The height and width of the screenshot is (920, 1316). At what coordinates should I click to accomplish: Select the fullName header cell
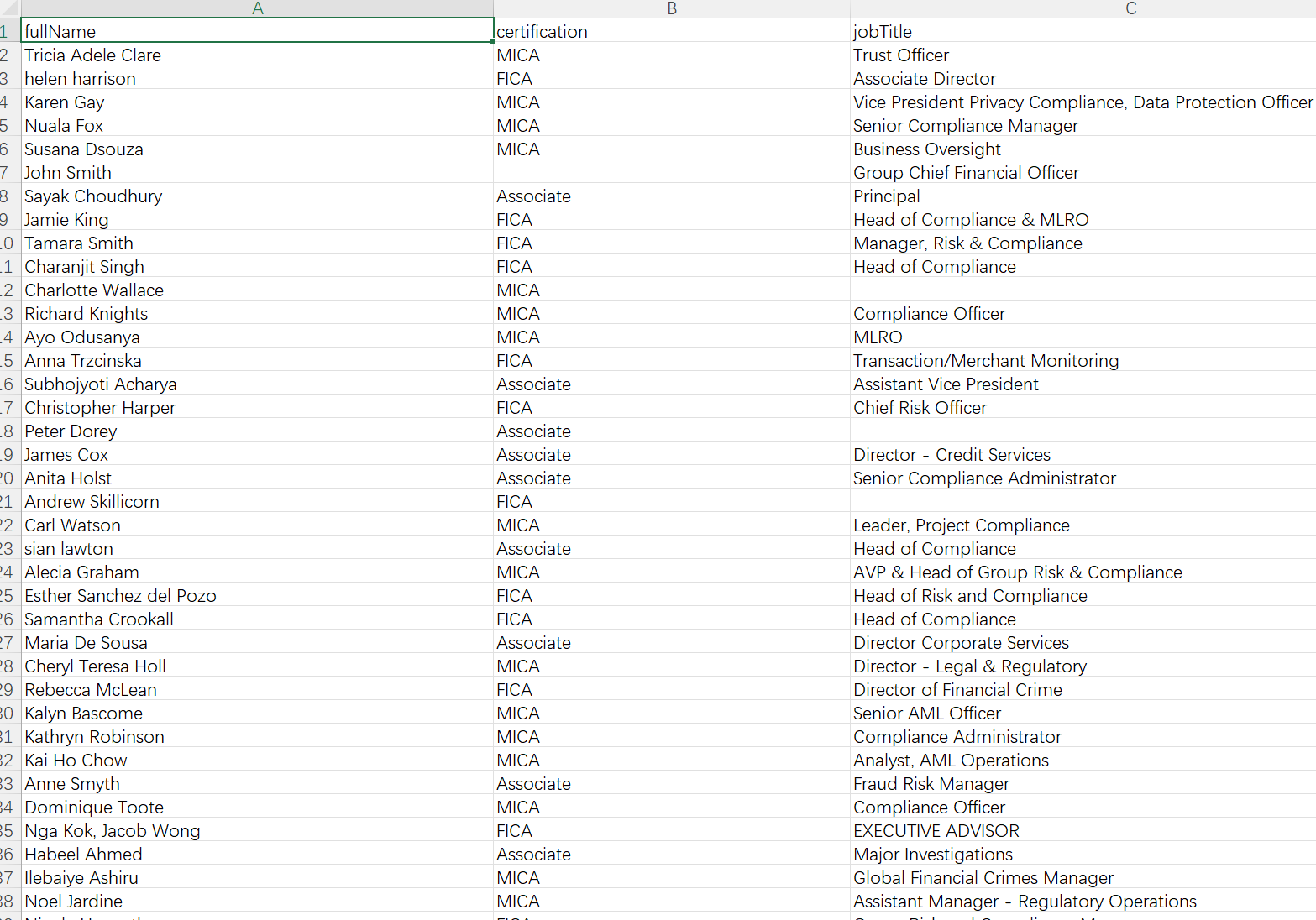(257, 31)
